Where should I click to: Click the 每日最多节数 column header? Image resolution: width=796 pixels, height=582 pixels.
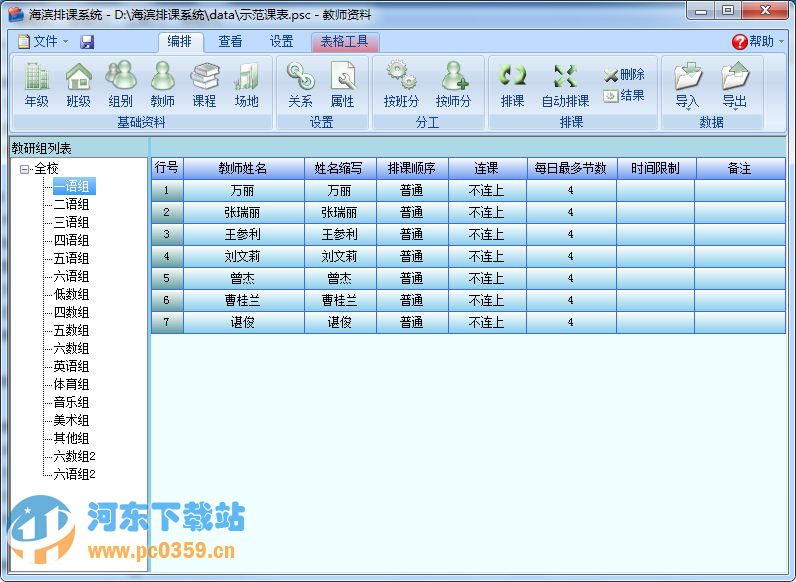572,169
